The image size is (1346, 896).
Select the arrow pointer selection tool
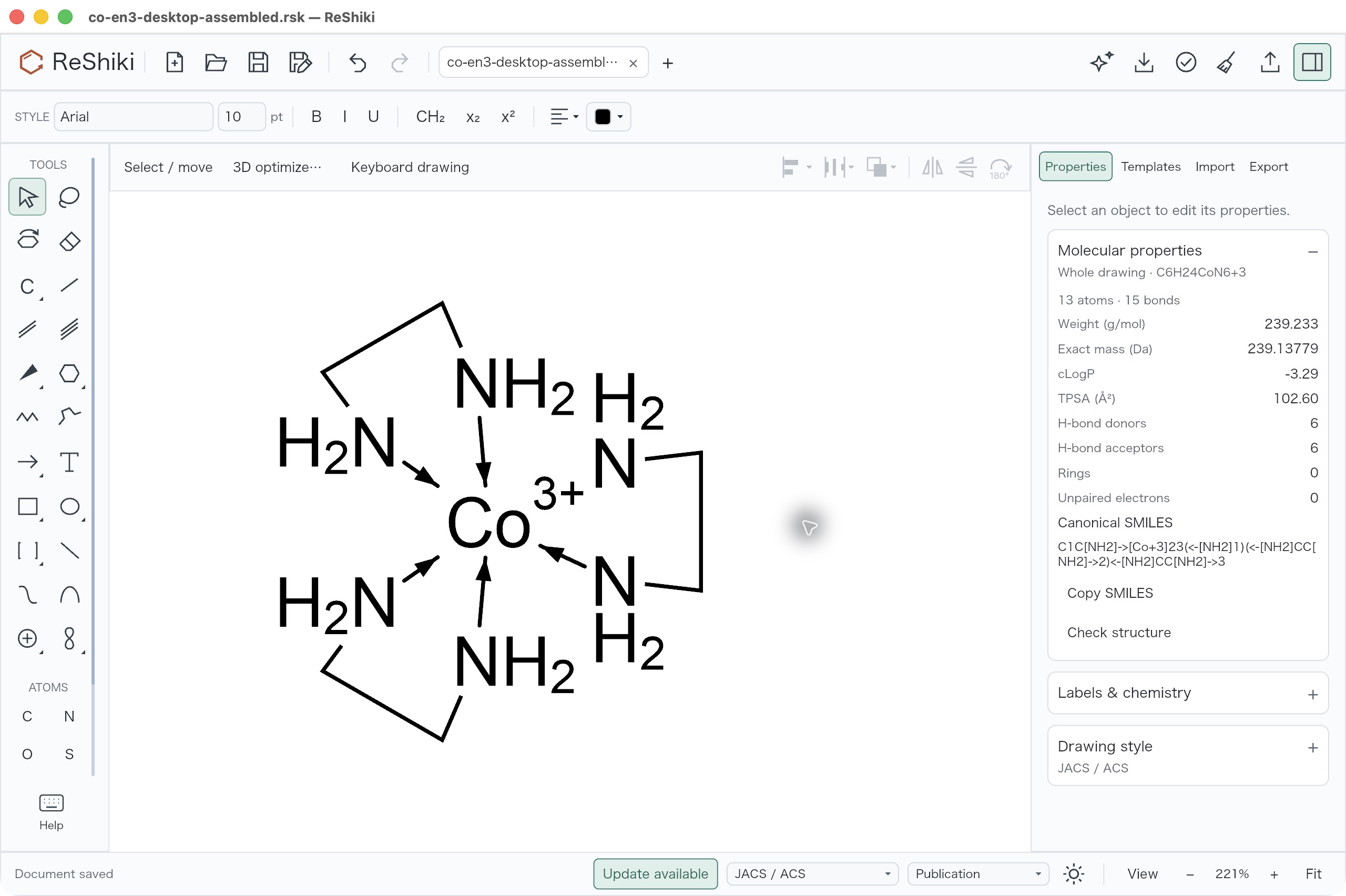[27, 197]
